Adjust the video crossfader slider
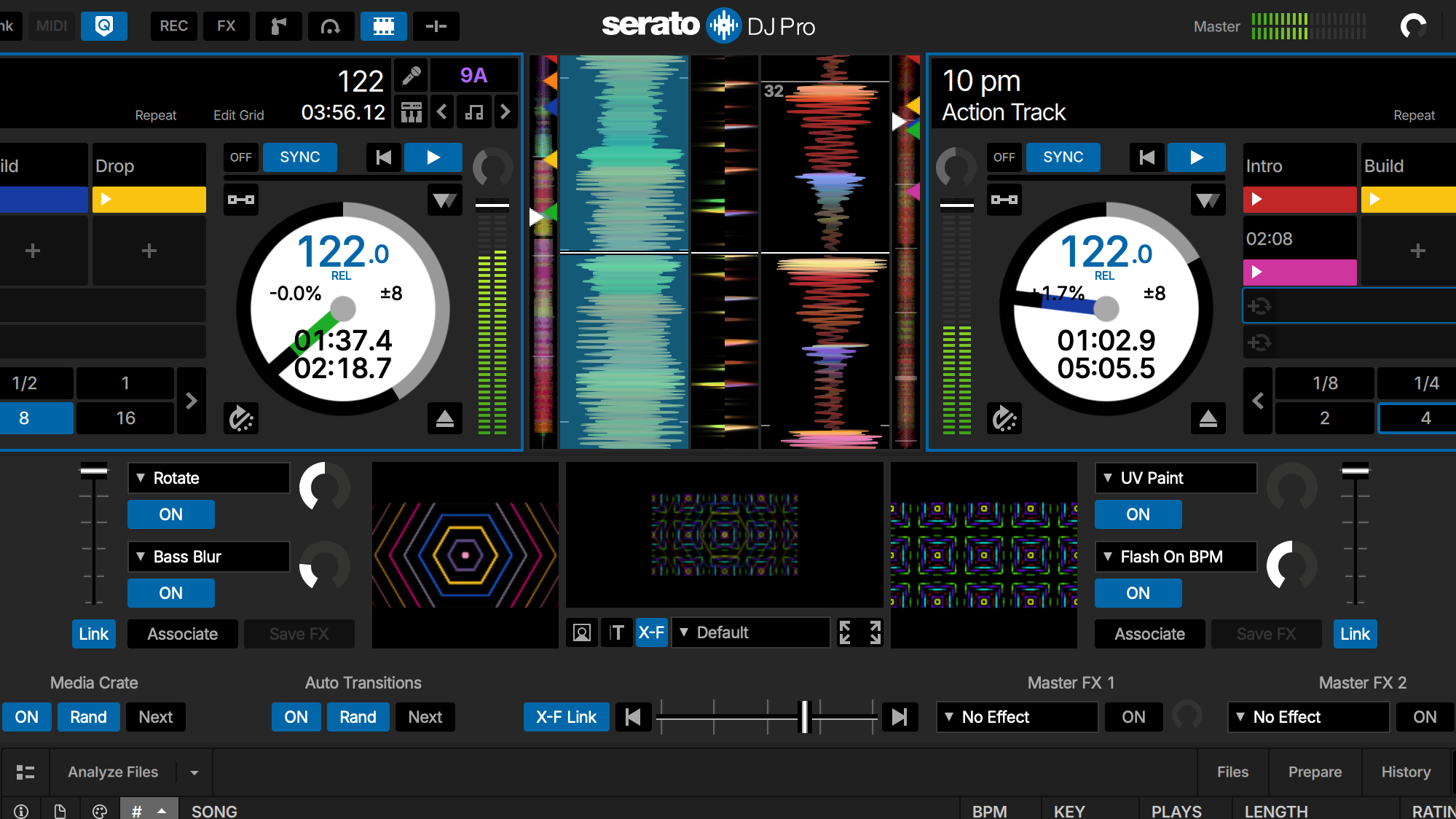 point(805,717)
